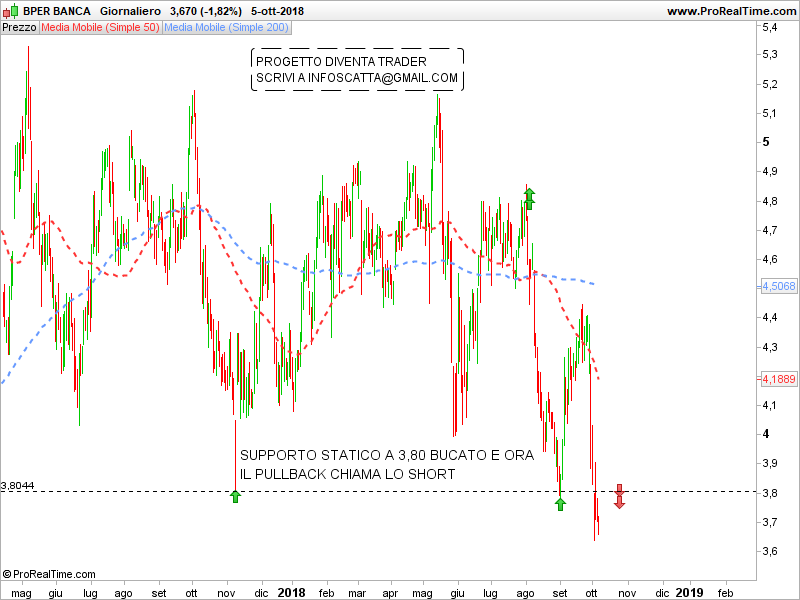This screenshot has width=800, height=600.
Task: Click the candlestick chart icon beside BPER BANCA
Action: (x=10, y=11)
